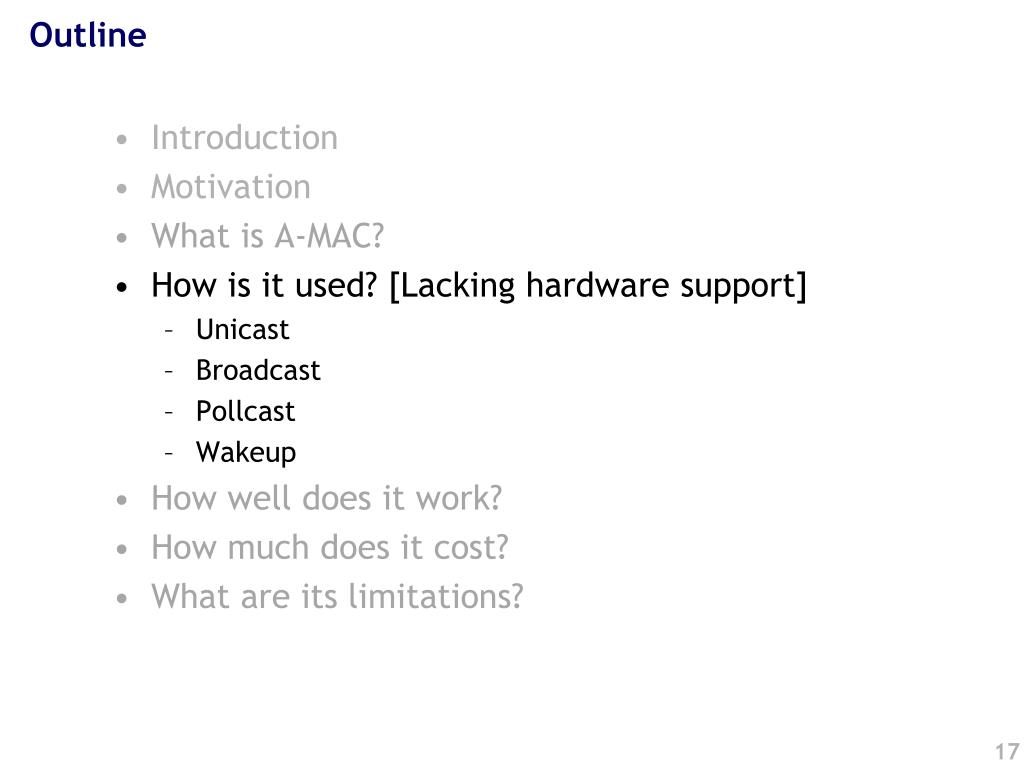Screen dimensions: 1024x768
Task: Click 'What are its limitations?' line
Action: (x=337, y=596)
